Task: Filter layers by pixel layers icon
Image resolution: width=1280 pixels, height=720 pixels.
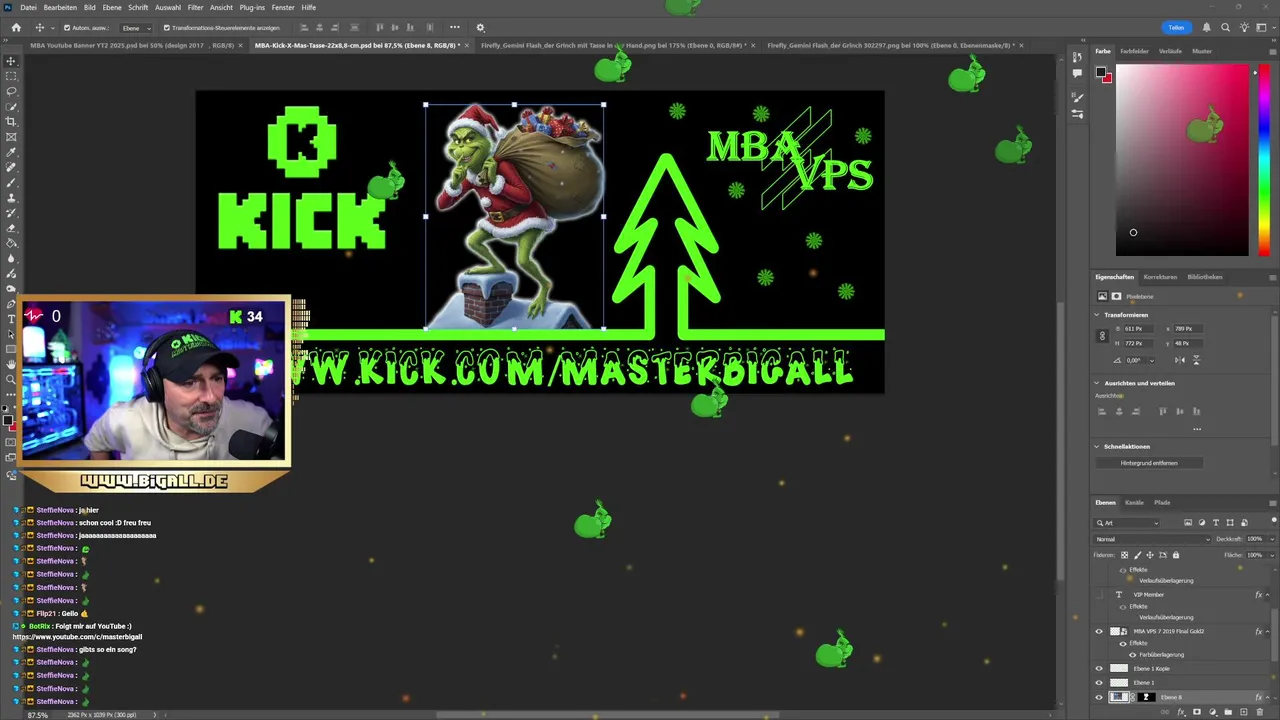Action: (1188, 522)
